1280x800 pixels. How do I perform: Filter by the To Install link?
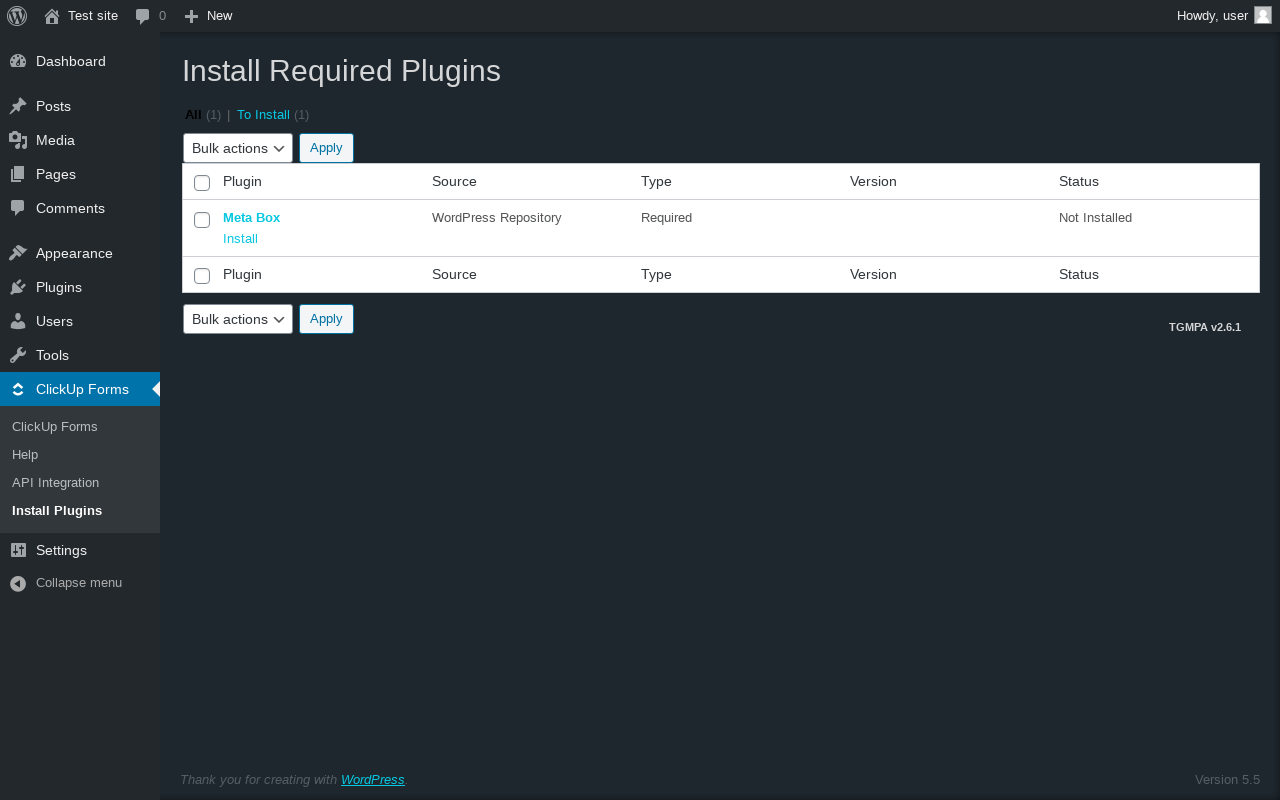click(x=263, y=115)
